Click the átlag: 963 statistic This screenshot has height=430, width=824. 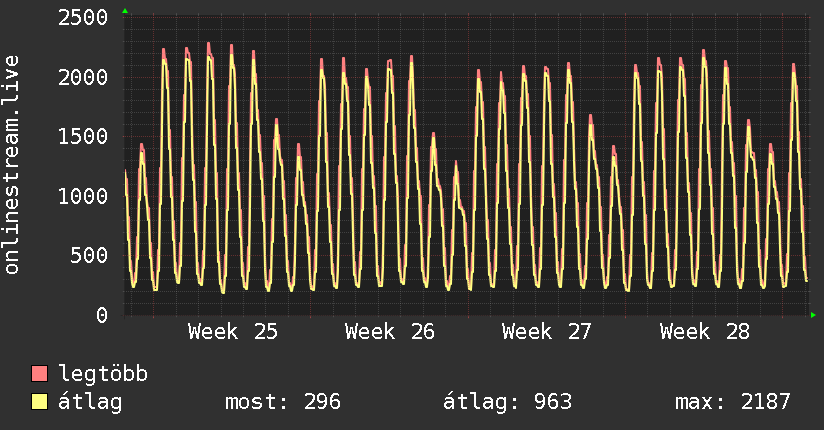click(x=508, y=402)
